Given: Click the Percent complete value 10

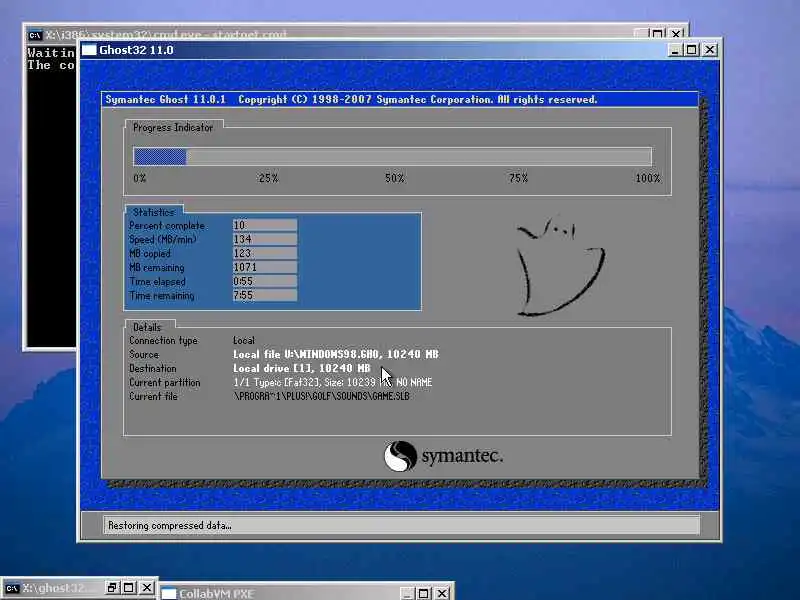Looking at the screenshot, I should click(265, 225).
